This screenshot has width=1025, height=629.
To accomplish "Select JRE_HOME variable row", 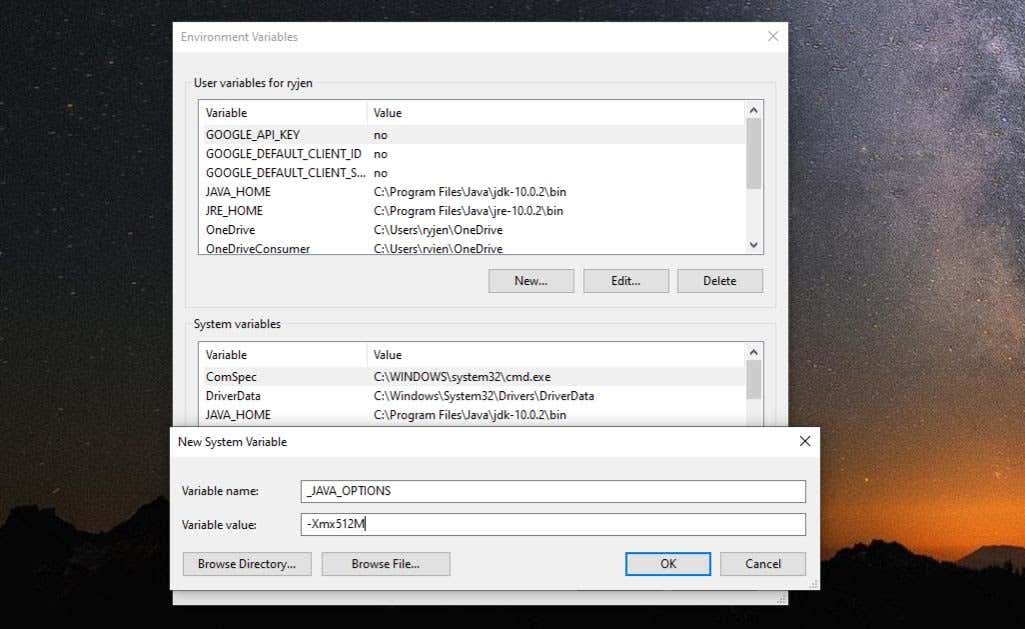I will point(474,211).
